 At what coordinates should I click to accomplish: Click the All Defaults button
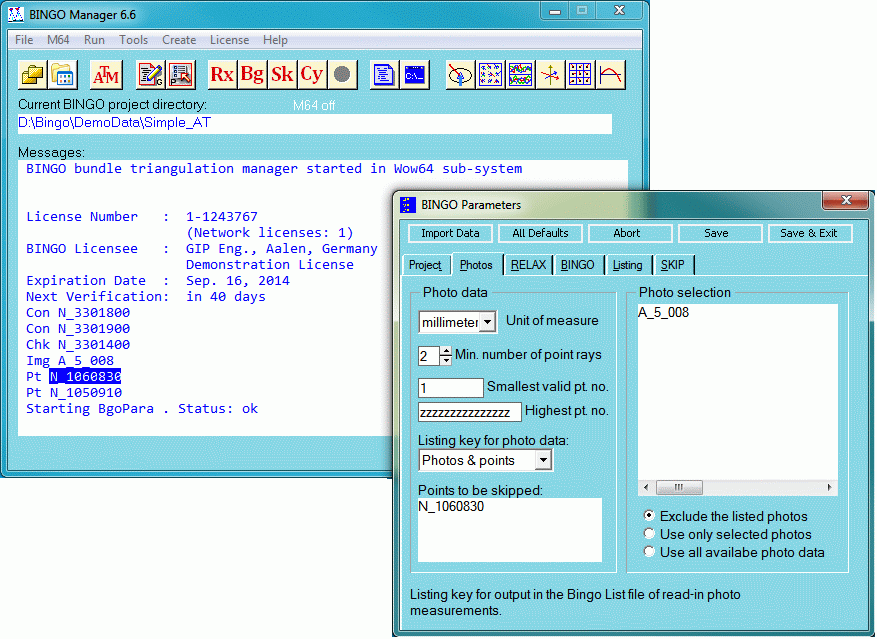[x=540, y=233]
